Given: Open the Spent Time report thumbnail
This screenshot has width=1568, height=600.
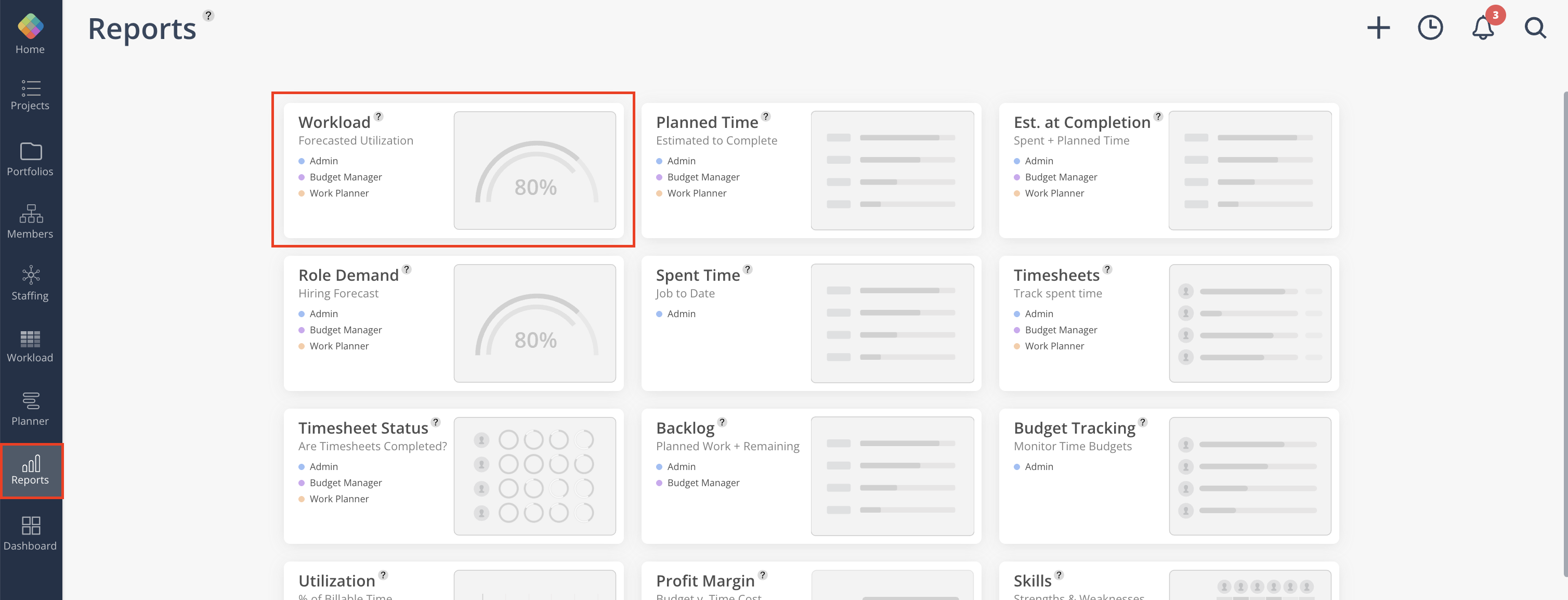Looking at the screenshot, I should [892, 323].
